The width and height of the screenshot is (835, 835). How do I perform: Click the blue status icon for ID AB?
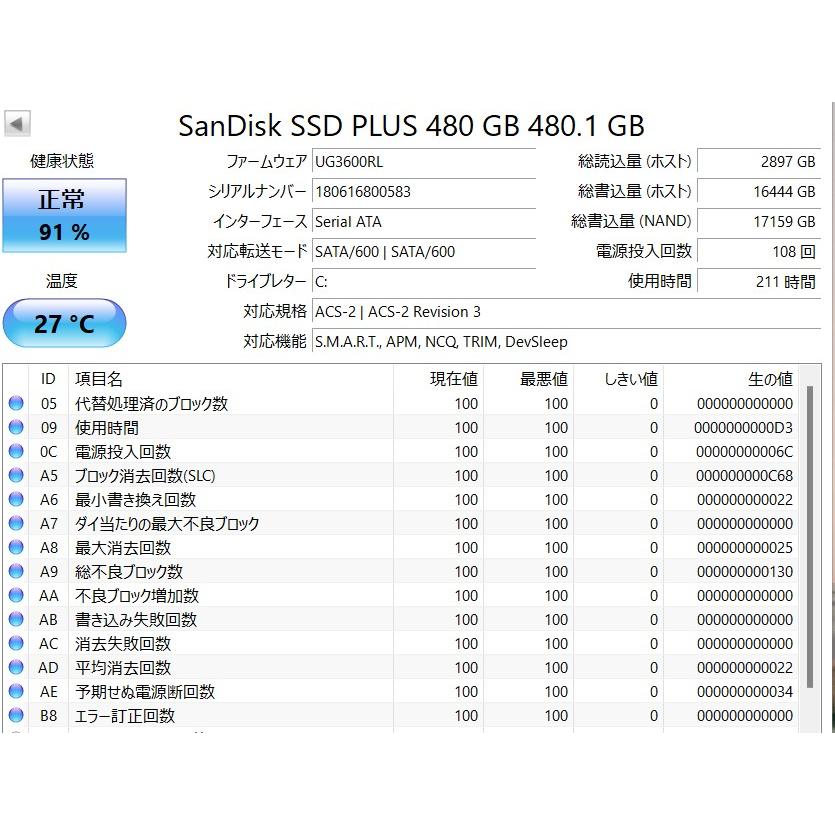(x=16, y=619)
